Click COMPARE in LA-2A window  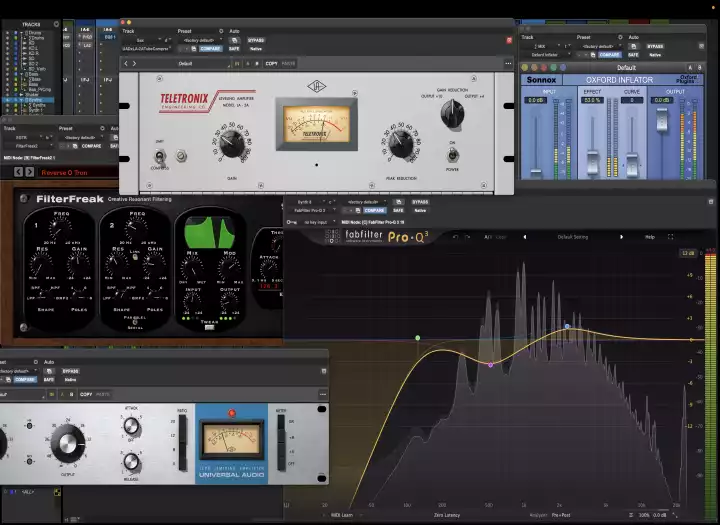[210, 49]
